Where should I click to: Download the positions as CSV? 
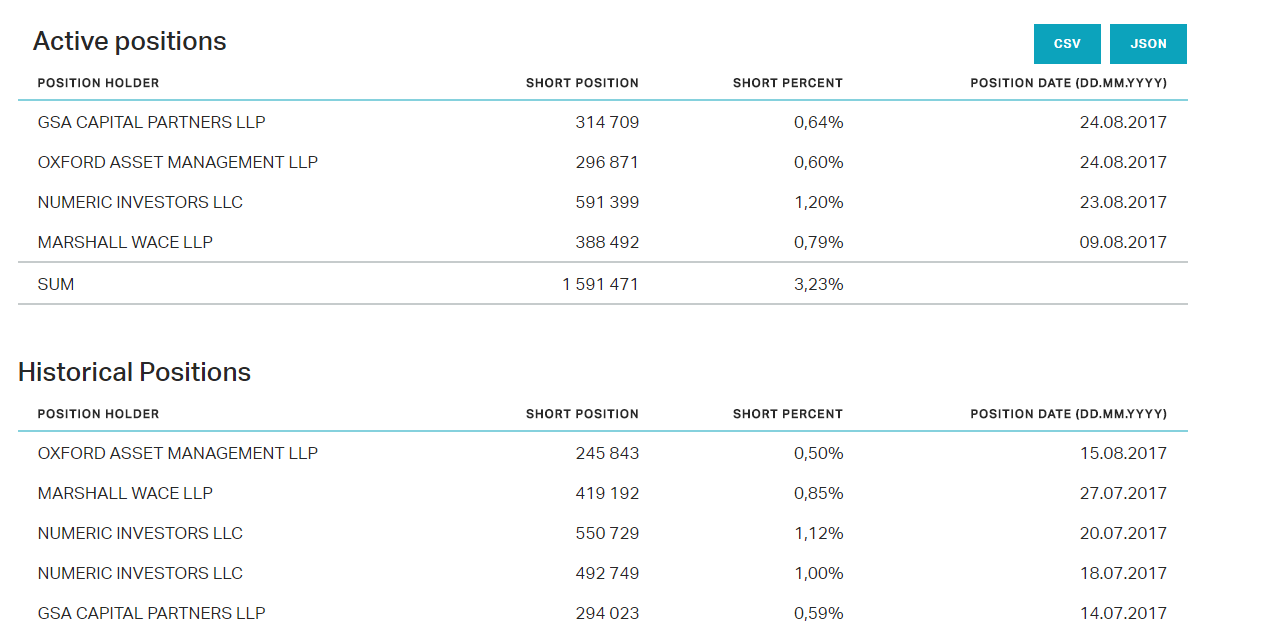(1067, 44)
